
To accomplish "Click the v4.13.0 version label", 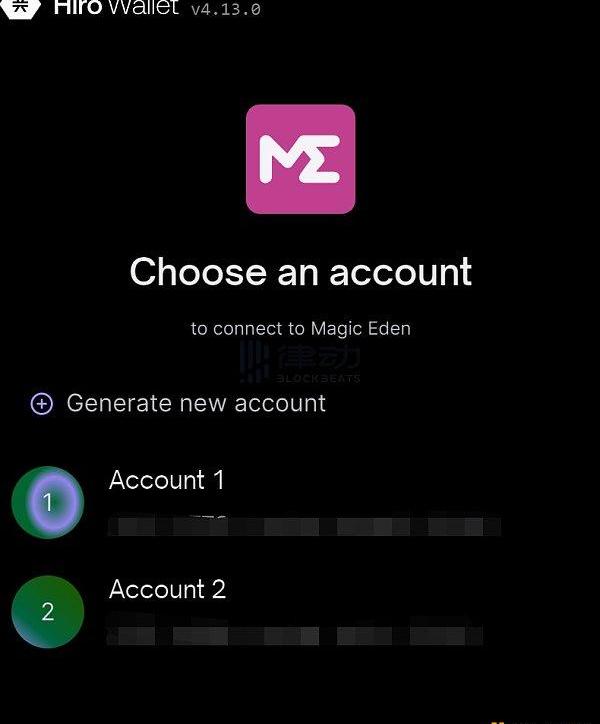I will (226, 9).
